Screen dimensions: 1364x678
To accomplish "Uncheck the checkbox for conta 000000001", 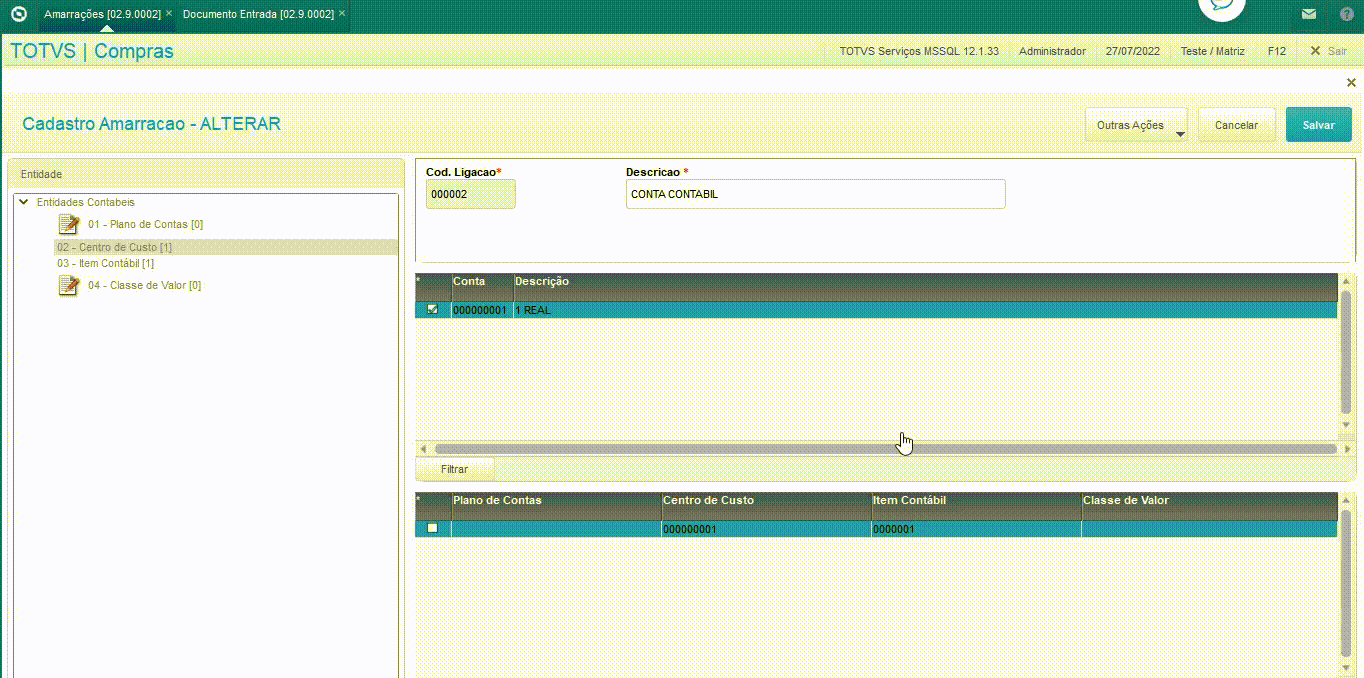I will click(x=433, y=309).
